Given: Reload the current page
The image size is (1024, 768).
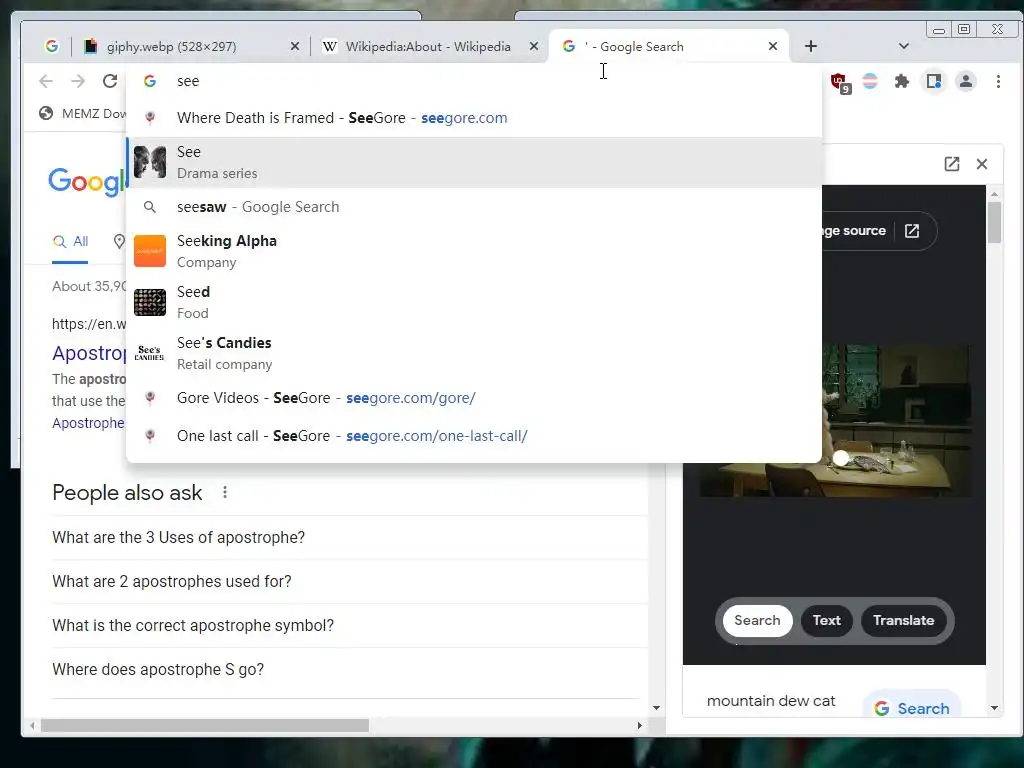Looking at the screenshot, I should coord(110,81).
